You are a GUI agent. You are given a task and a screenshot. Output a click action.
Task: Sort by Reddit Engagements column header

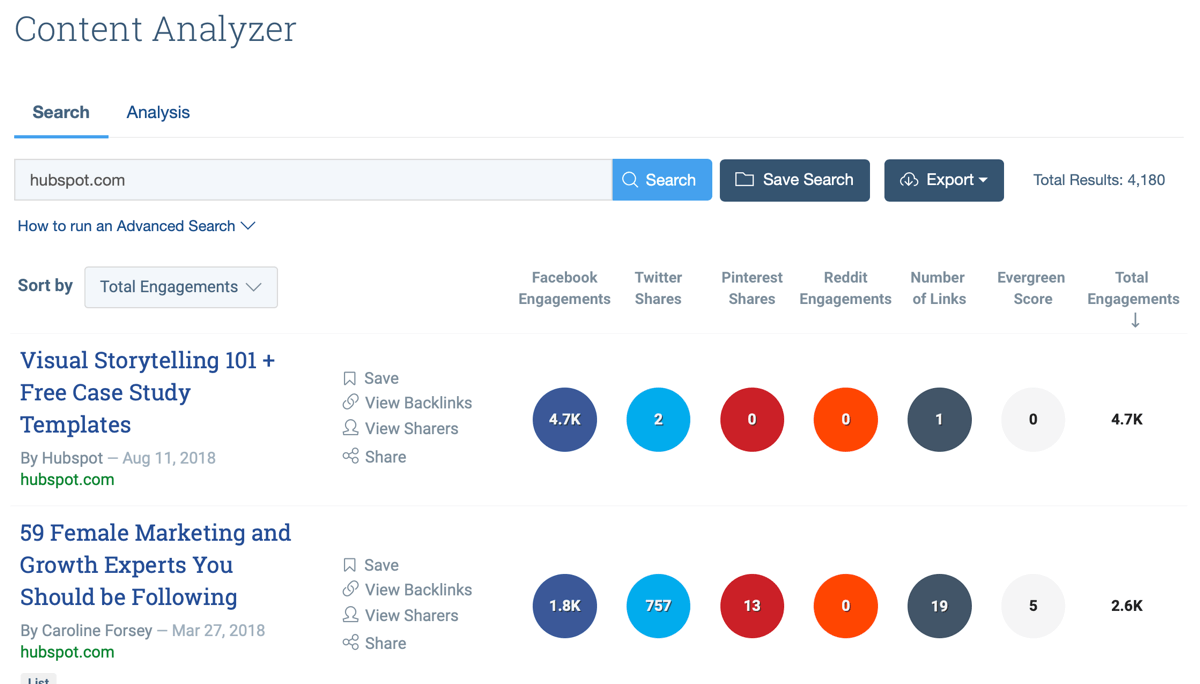click(x=845, y=288)
